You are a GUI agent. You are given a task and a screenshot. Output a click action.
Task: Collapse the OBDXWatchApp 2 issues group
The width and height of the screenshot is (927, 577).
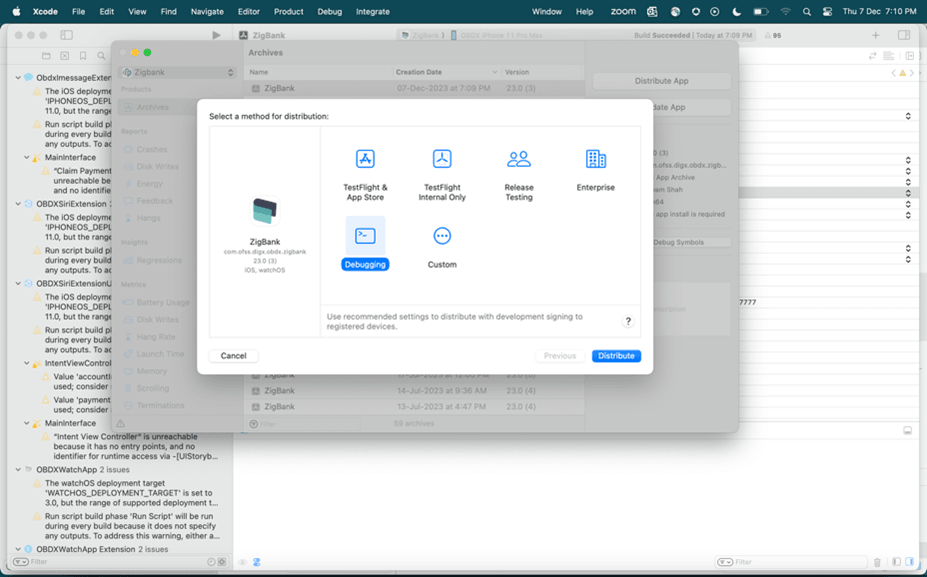tap(18, 470)
